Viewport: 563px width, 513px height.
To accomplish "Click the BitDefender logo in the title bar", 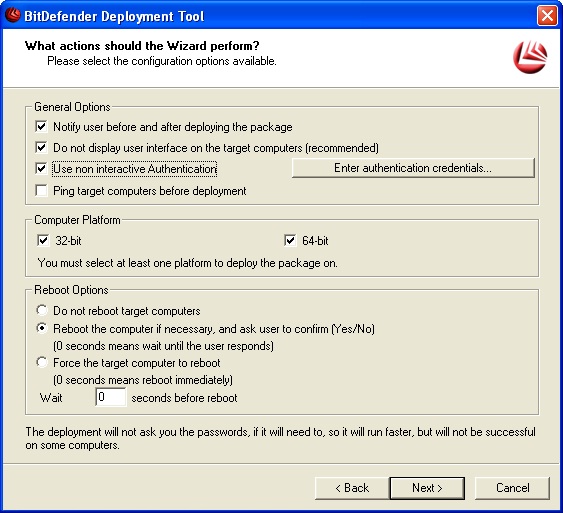I will point(13,15).
